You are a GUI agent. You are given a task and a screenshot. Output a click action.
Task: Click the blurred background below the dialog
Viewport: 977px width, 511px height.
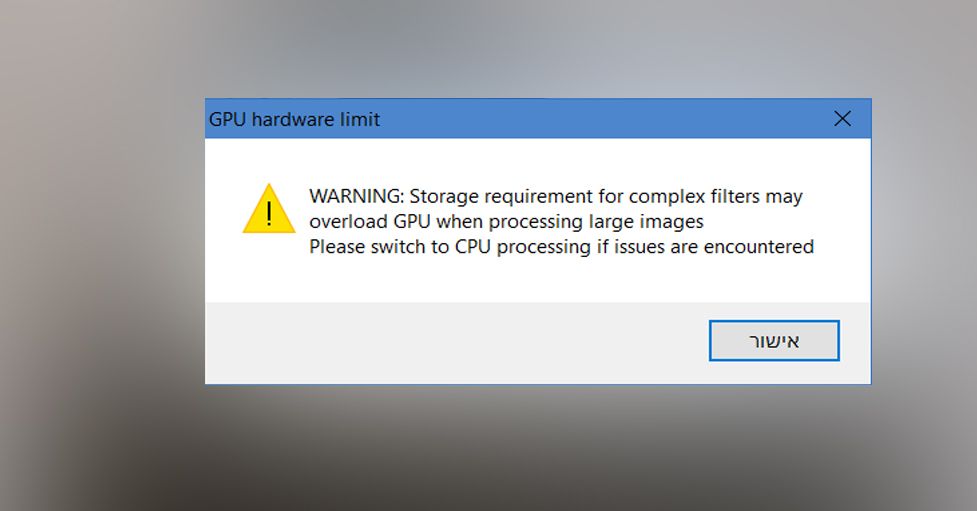pyautogui.click(x=500, y=450)
